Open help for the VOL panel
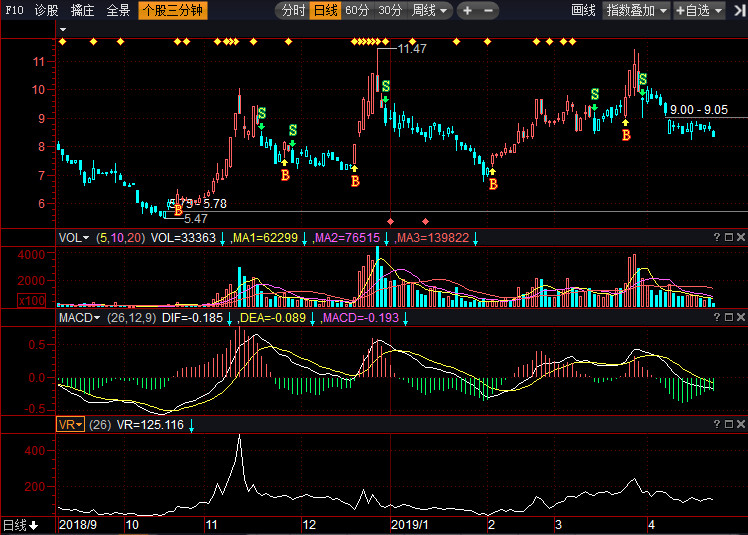The width and height of the screenshot is (748, 535). [x=717, y=237]
